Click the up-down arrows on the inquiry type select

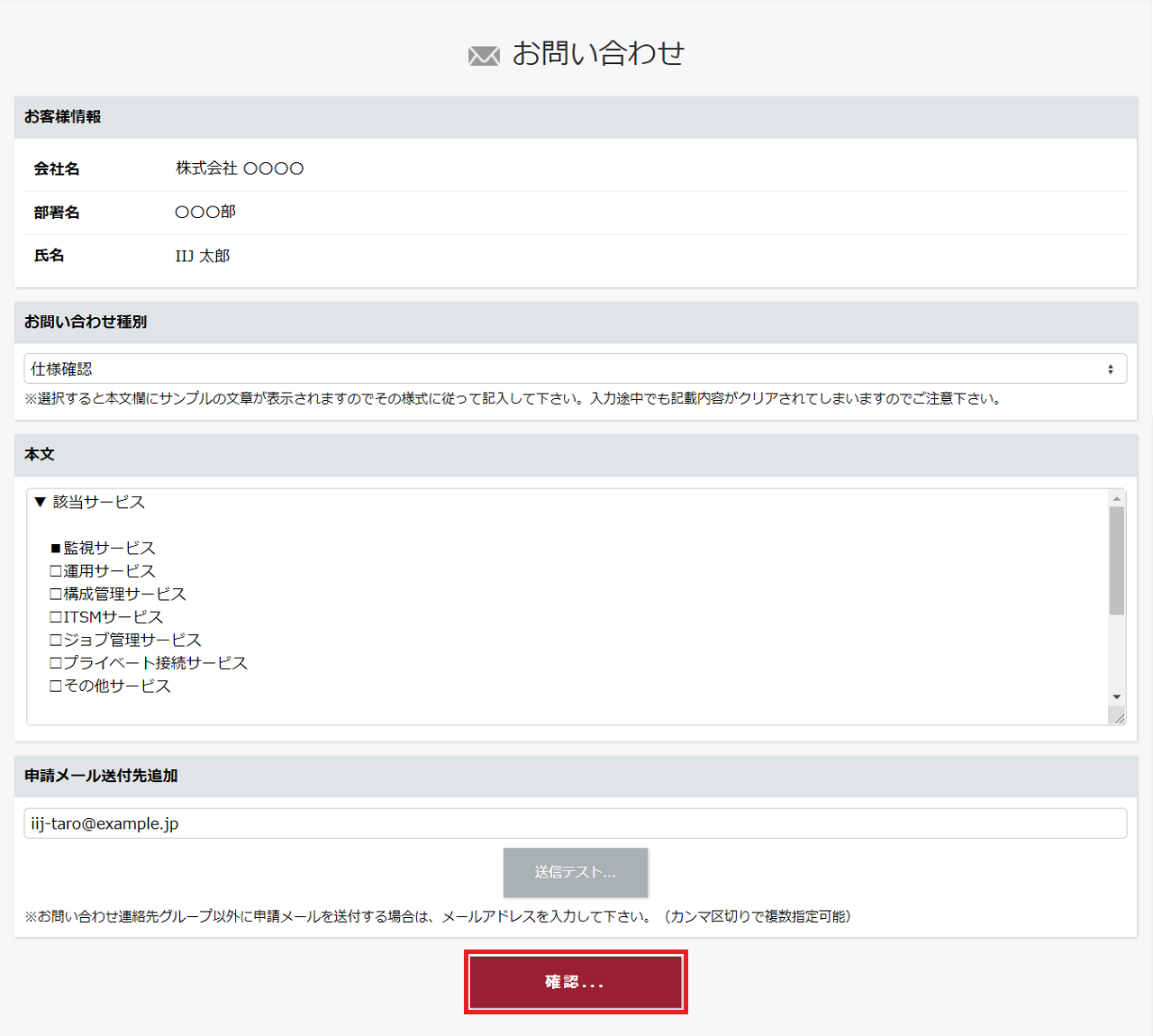(1110, 369)
